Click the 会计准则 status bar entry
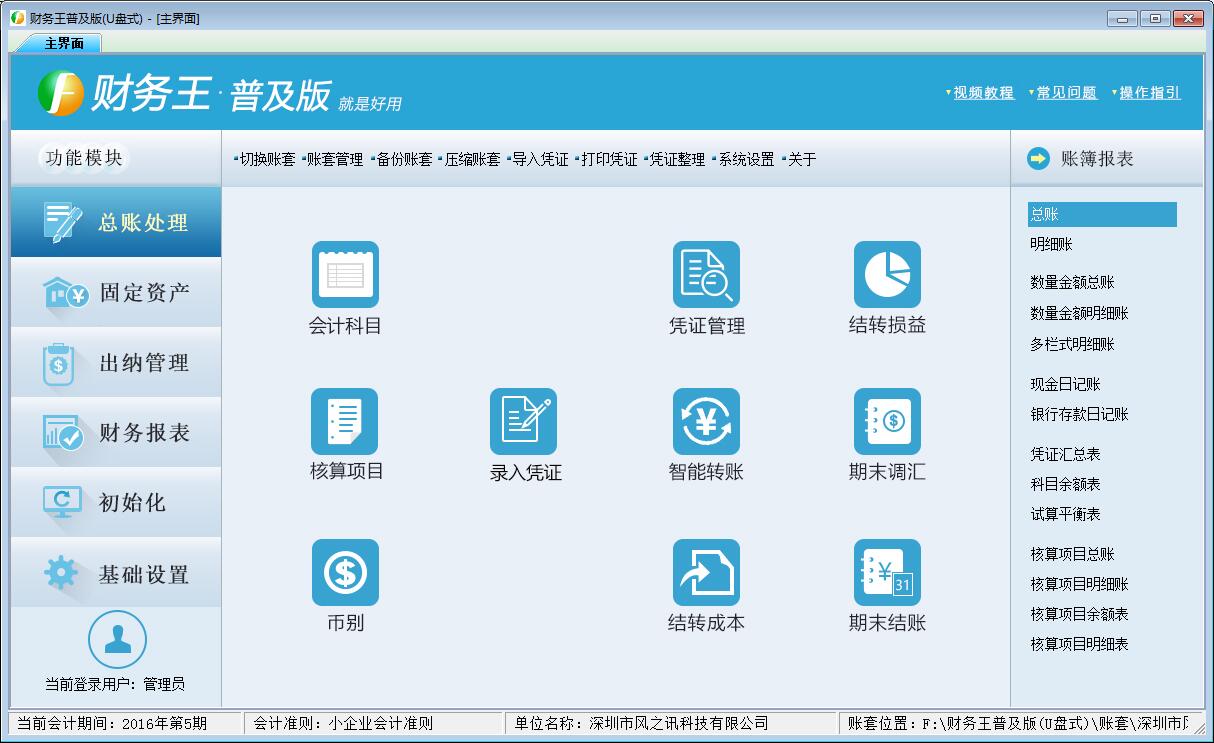Viewport: 1214px width, 743px height. pyautogui.click(x=373, y=723)
